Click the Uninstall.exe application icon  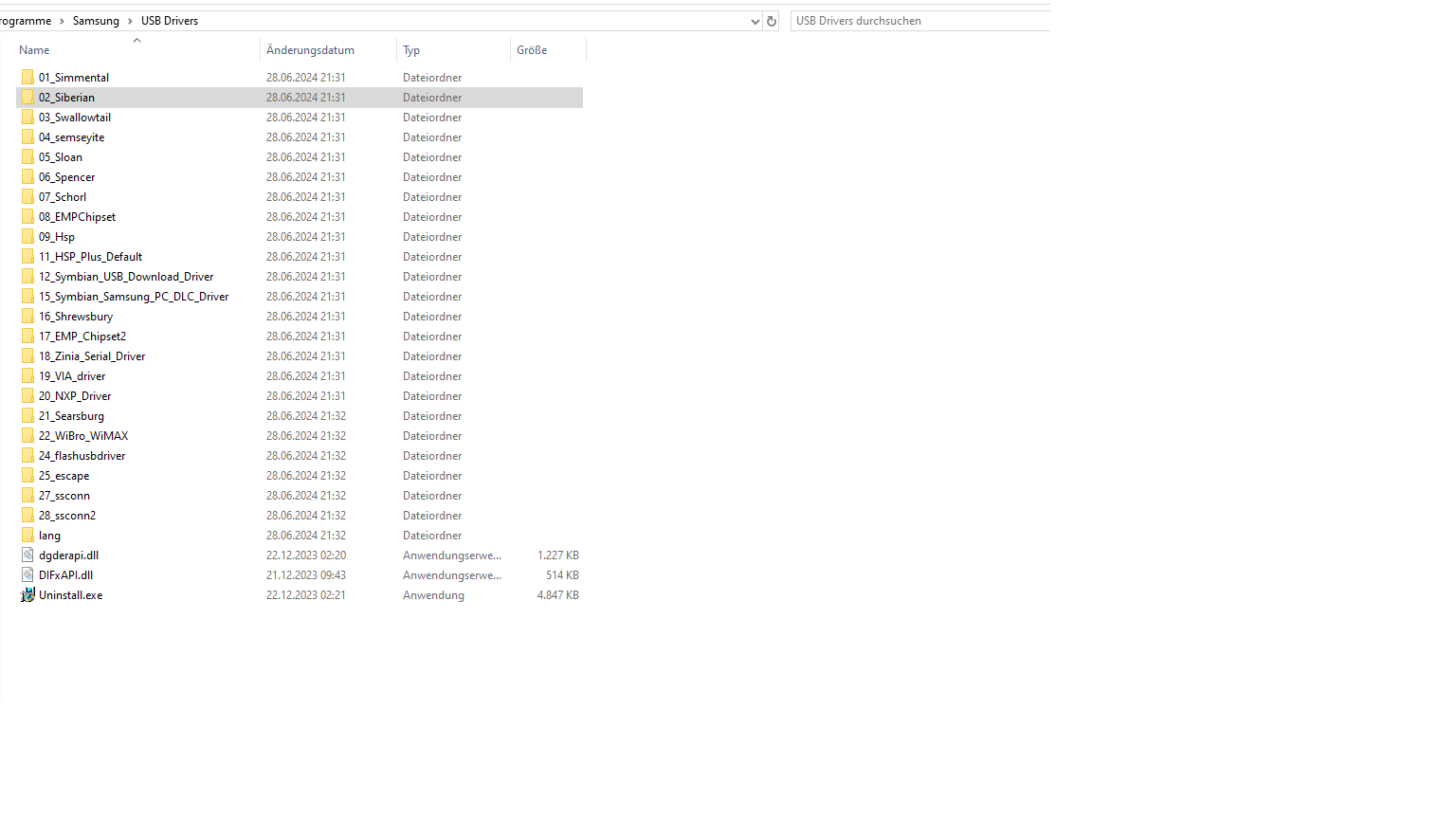[27, 595]
